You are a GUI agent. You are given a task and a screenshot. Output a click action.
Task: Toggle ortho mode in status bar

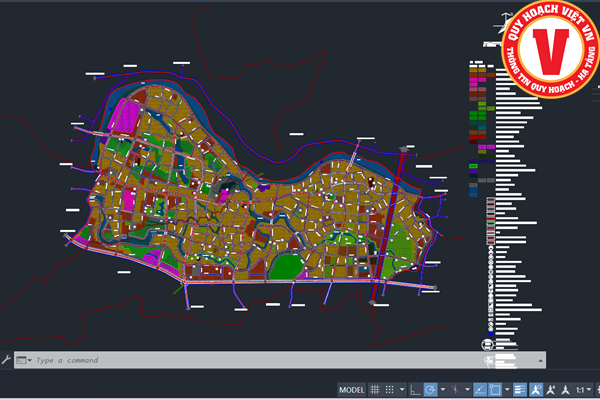tap(414, 390)
